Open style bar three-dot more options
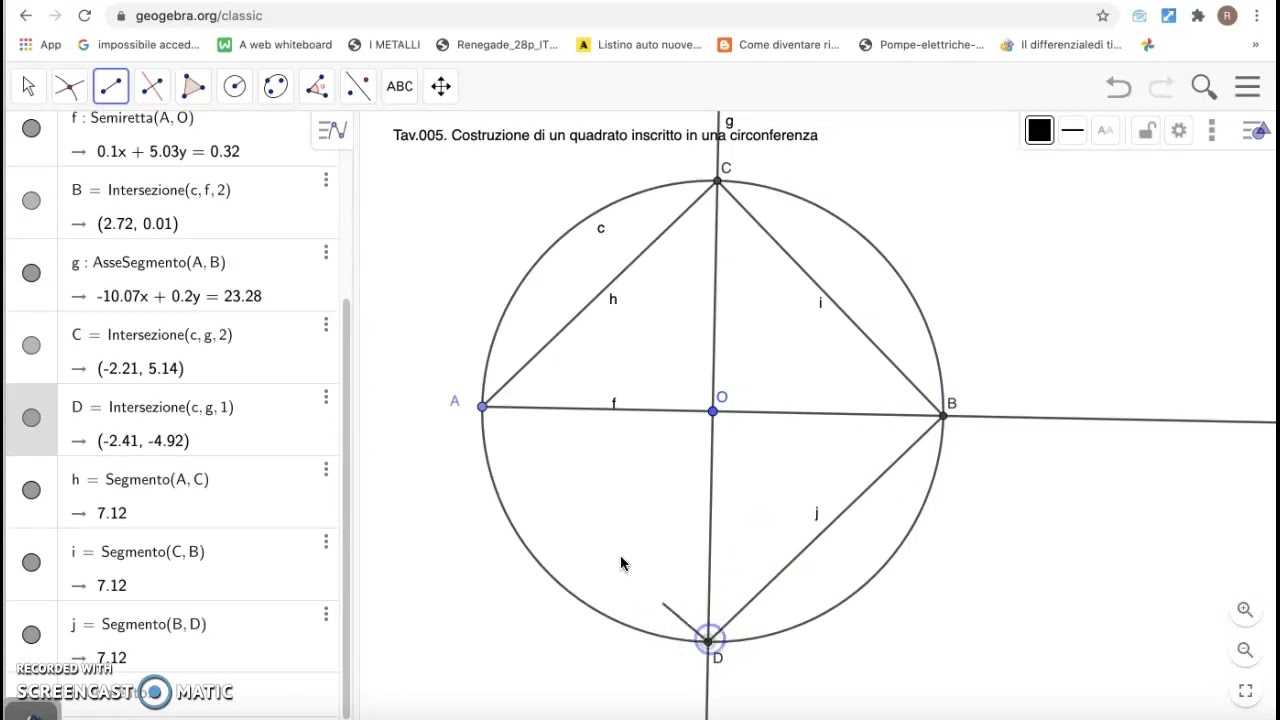Viewport: 1280px width, 720px height. (1212, 130)
